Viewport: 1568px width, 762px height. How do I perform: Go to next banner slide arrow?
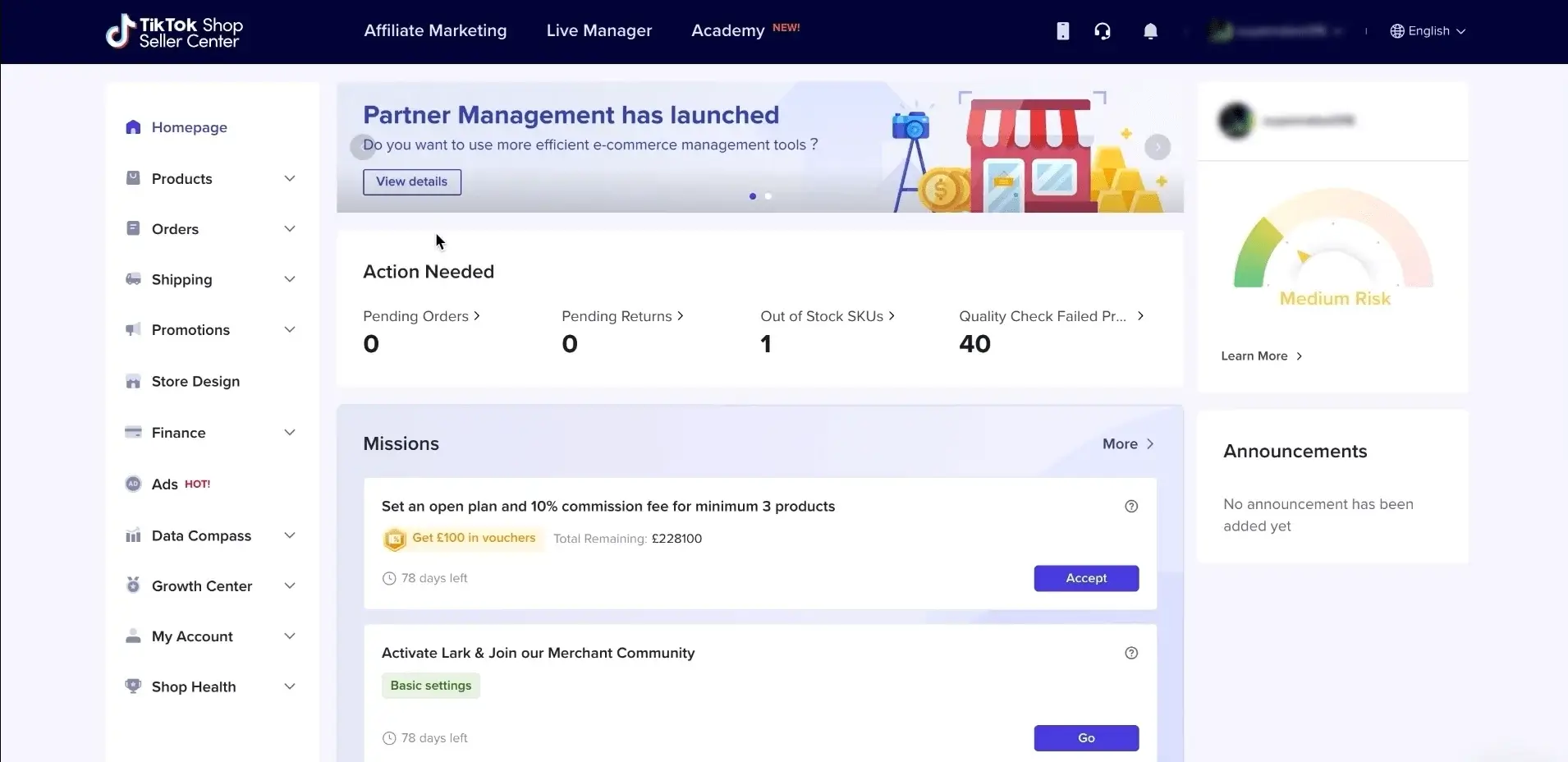[x=1158, y=147]
